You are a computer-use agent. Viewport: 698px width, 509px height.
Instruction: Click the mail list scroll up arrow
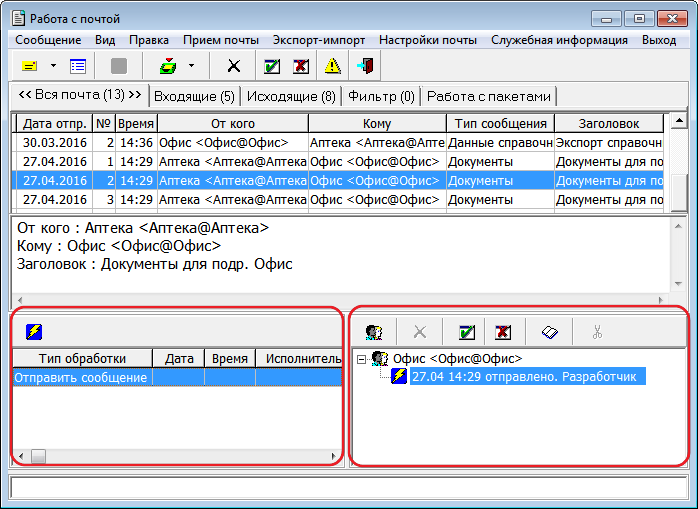(x=679, y=120)
